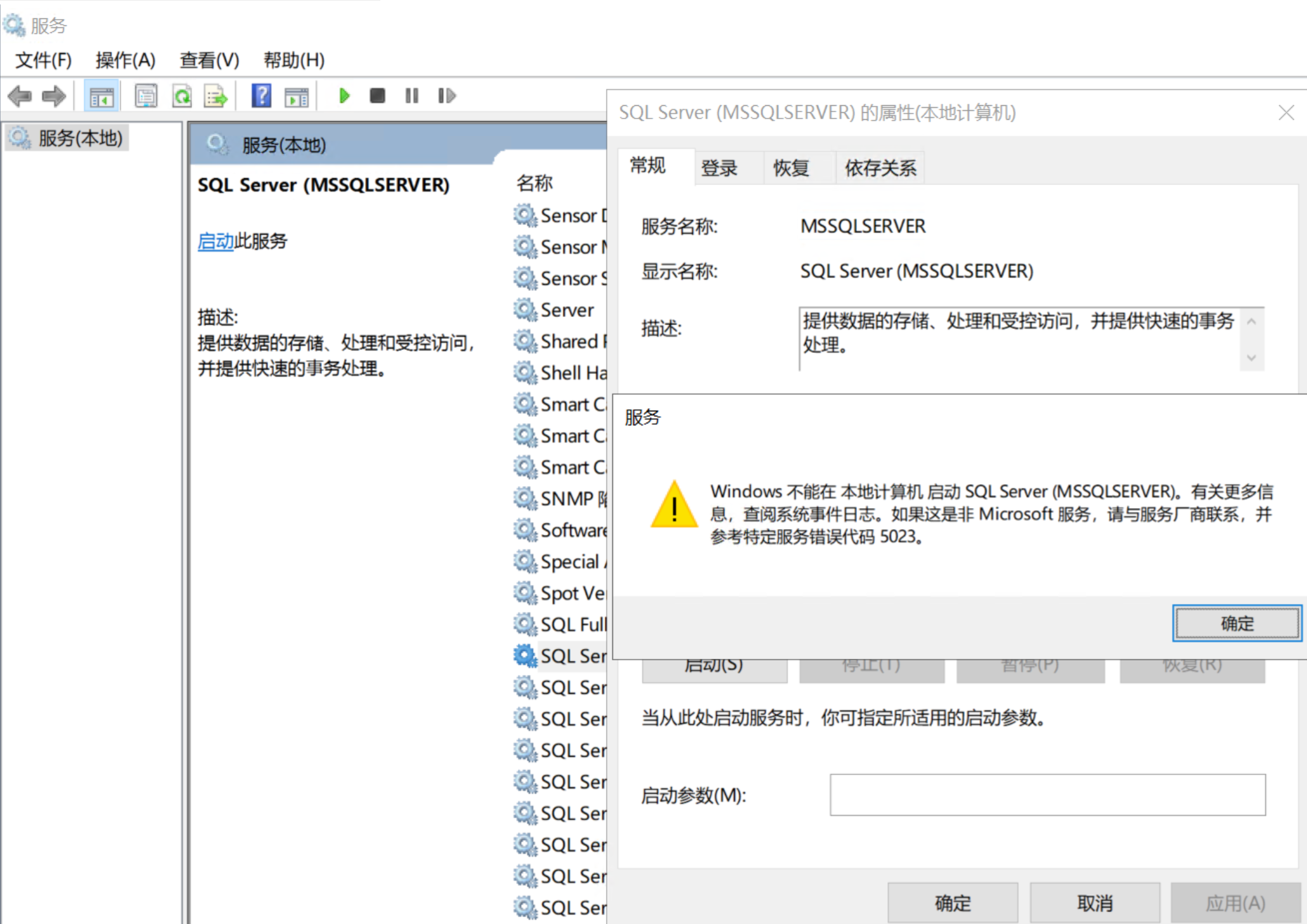Open the 查看(V) menu
The height and width of the screenshot is (924, 1307).
coord(209,60)
